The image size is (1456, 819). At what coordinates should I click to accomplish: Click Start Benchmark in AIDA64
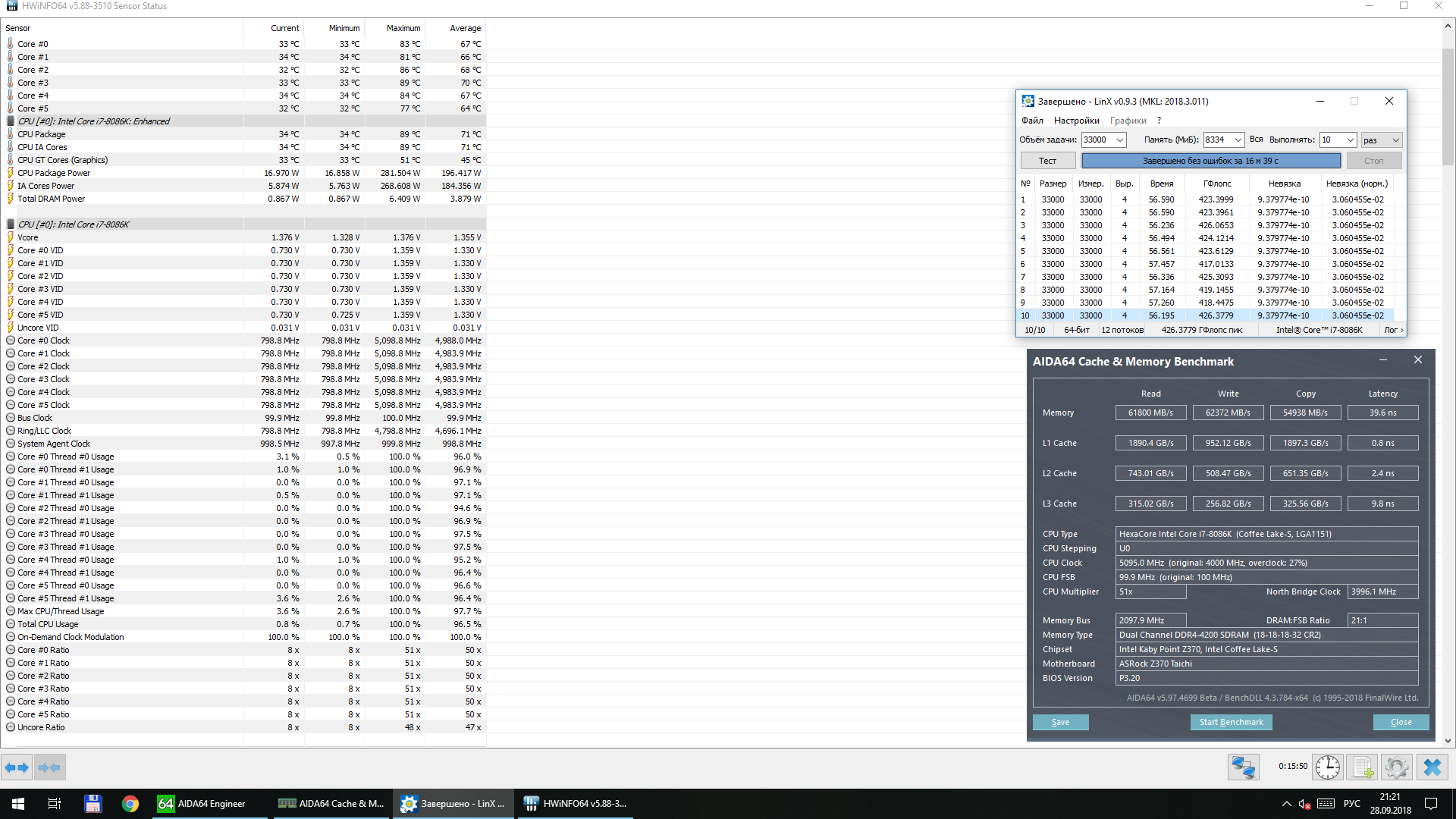click(x=1231, y=722)
